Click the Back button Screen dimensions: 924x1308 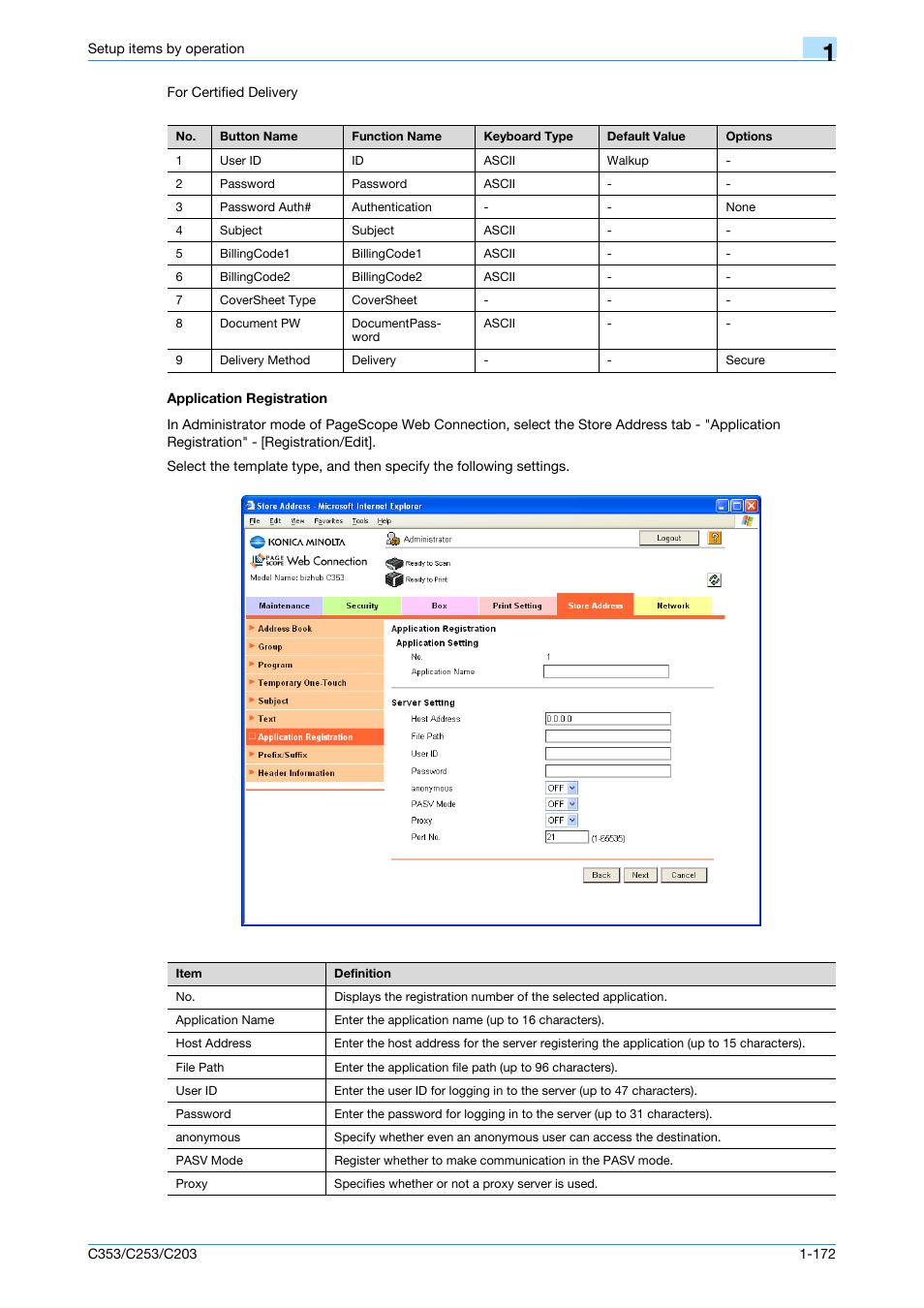click(601, 875)
